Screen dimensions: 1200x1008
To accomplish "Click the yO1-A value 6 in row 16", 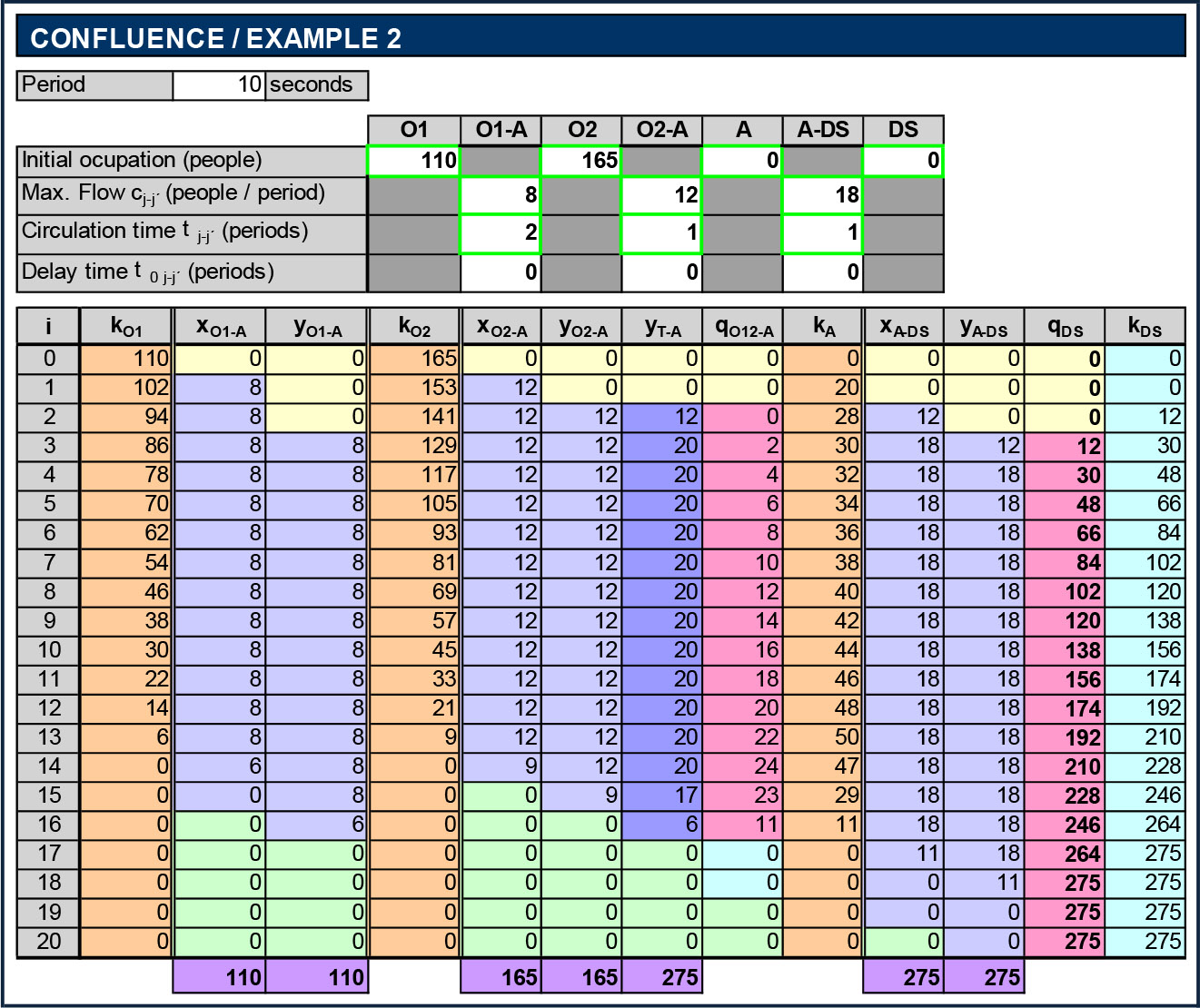I will [x=316, y=825].
